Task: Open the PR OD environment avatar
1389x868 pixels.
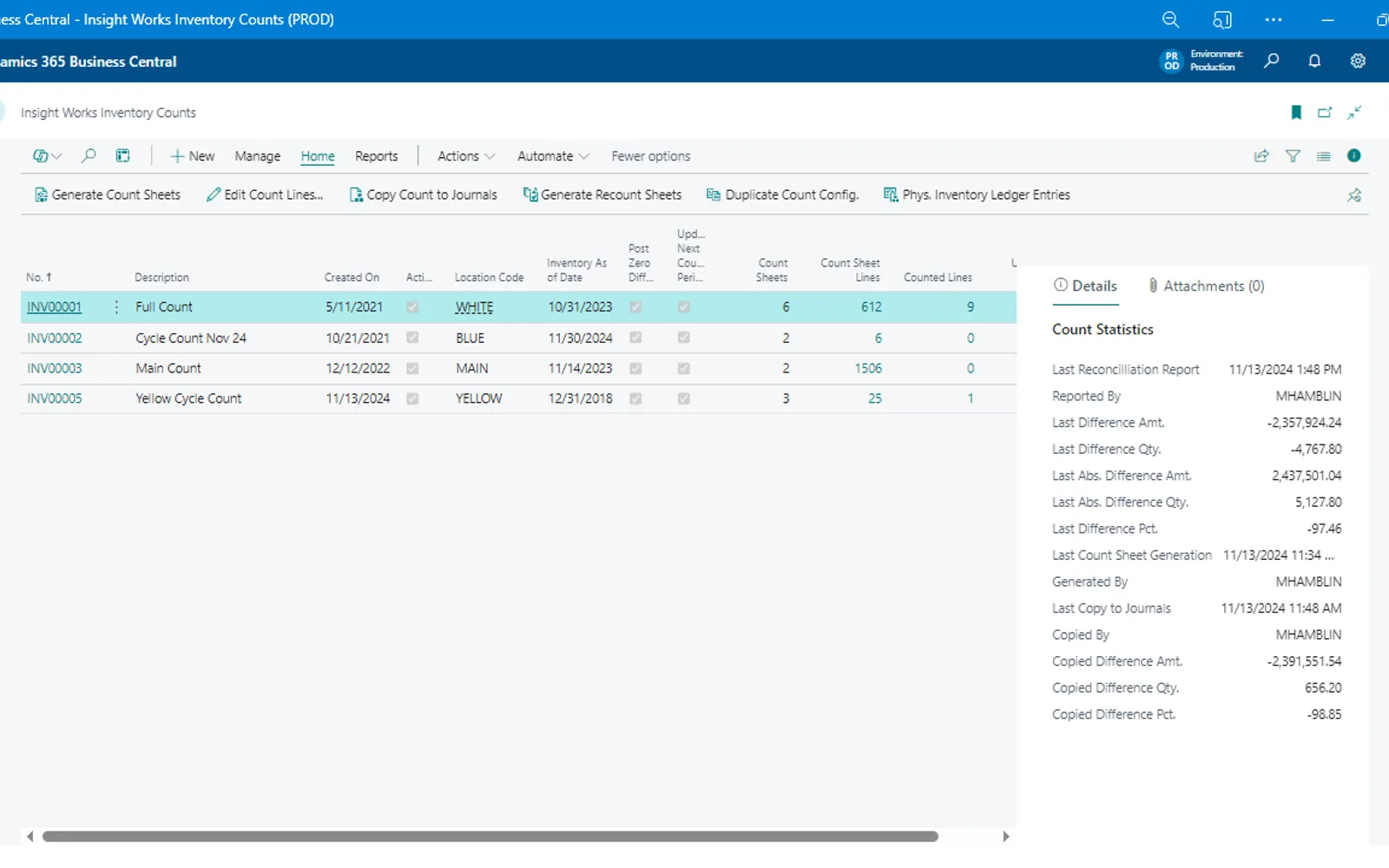Action: click(x=1171, y=61)
